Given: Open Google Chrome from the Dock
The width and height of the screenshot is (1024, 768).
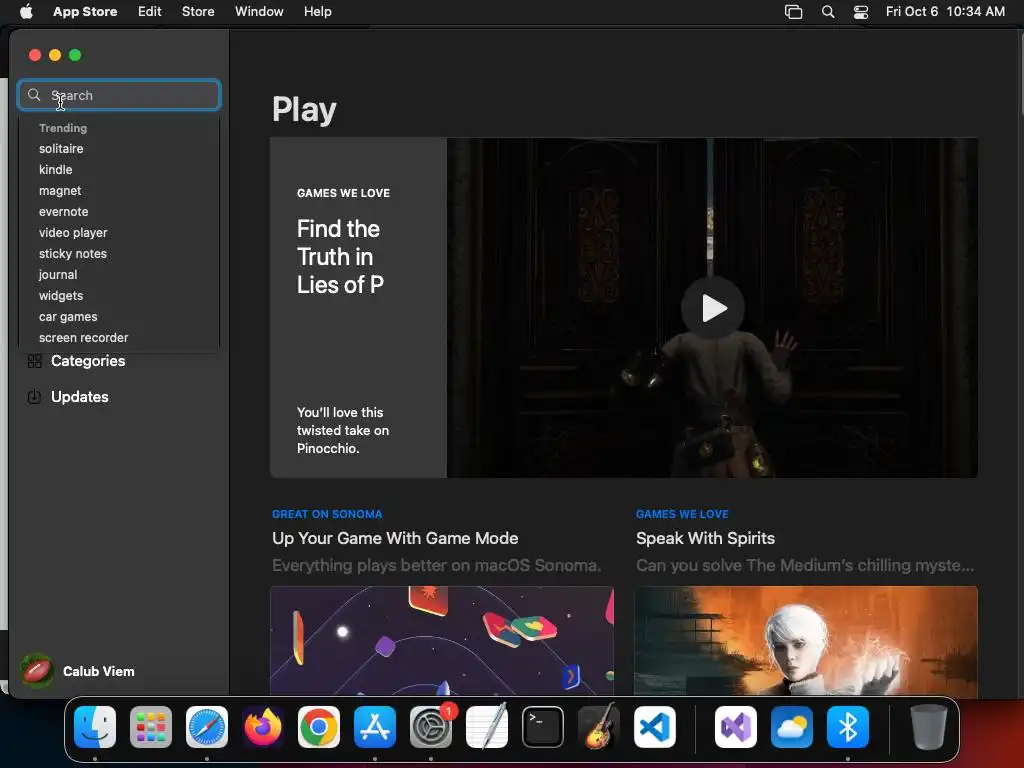Looking at the screenshot, I should (319, 727).
